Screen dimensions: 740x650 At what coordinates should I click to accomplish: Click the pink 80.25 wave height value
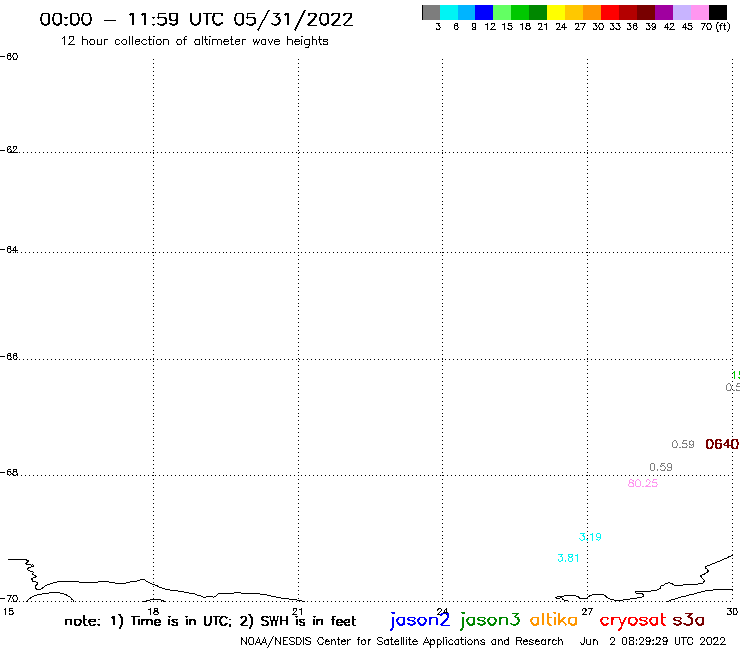pyautogui.click(x=643, y=483)
